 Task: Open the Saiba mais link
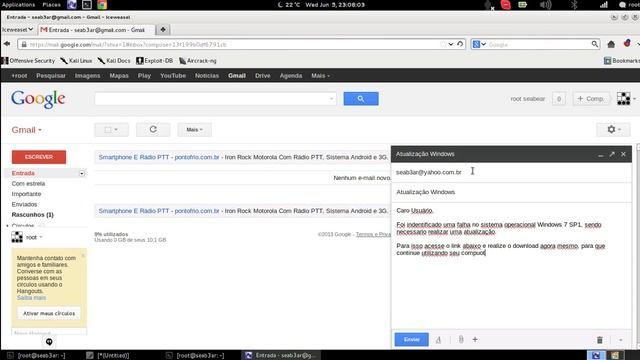click(31, 298)
